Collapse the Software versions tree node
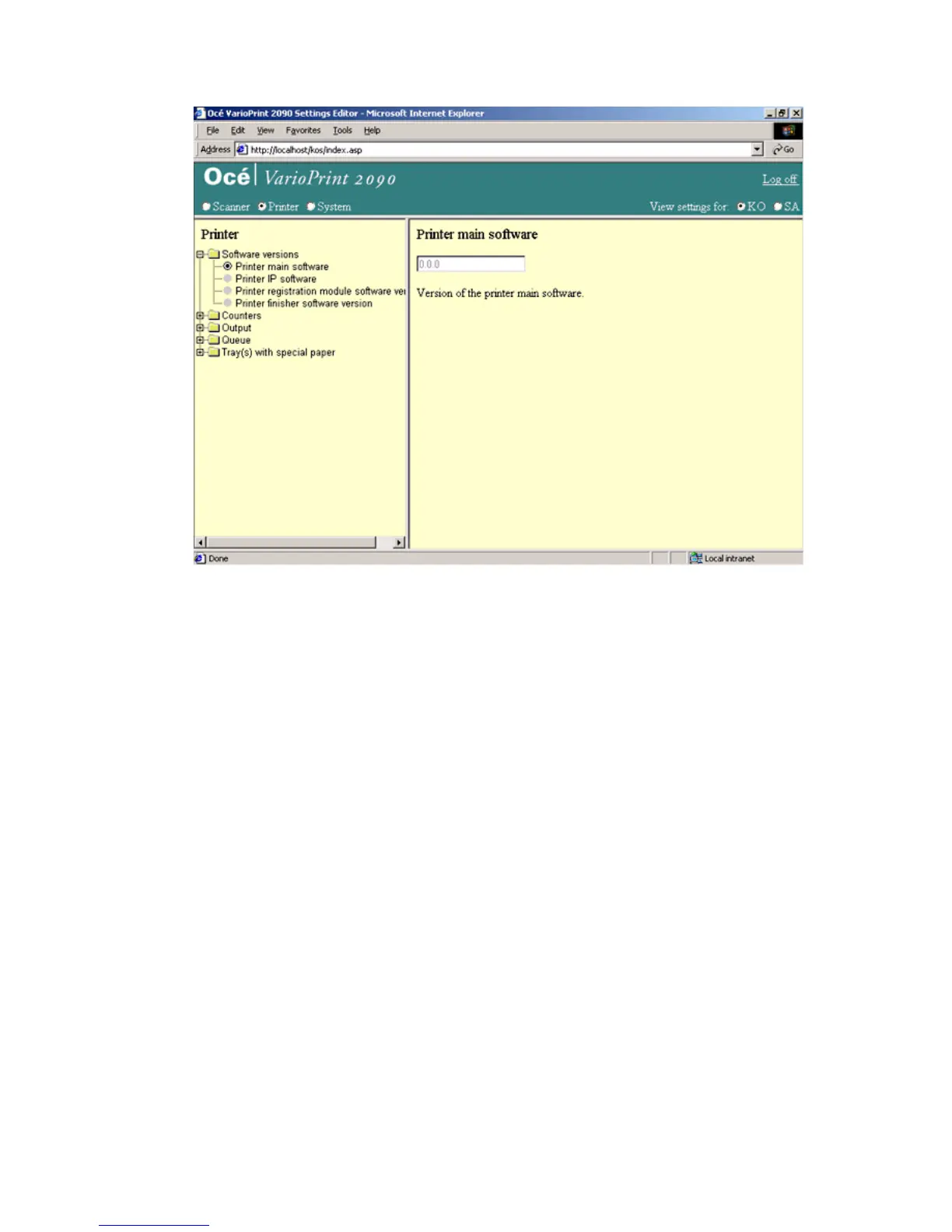 pyautogui.click(x=200, y=254)
